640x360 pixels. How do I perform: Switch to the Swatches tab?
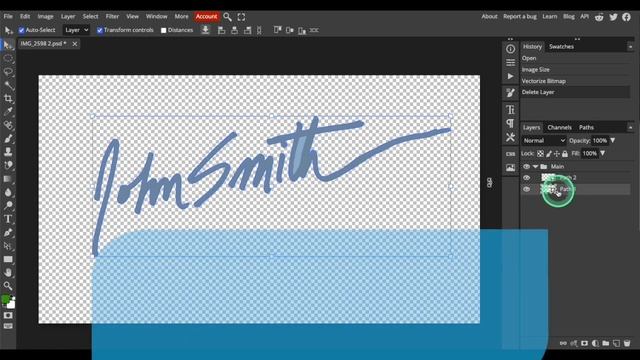click(561, 47)
